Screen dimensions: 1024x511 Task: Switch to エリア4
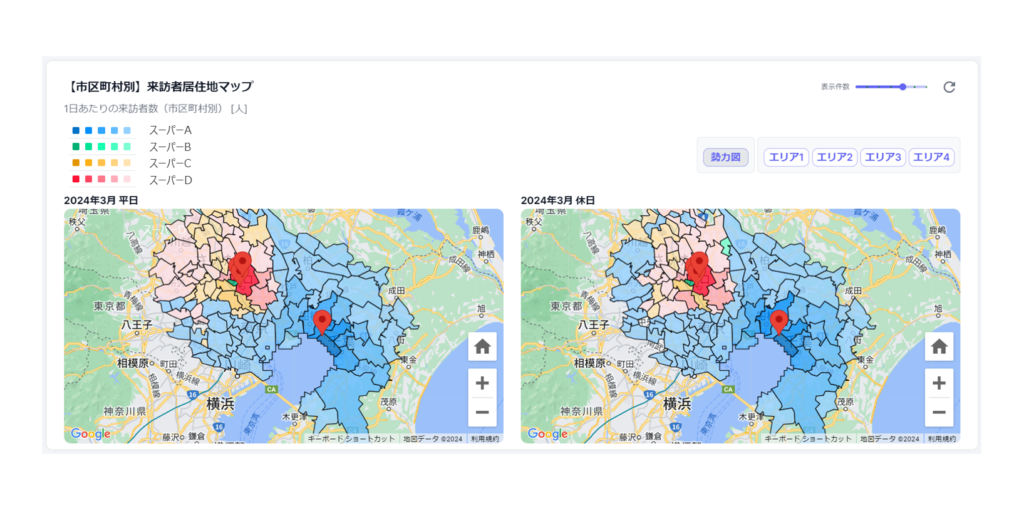(931, 157)
